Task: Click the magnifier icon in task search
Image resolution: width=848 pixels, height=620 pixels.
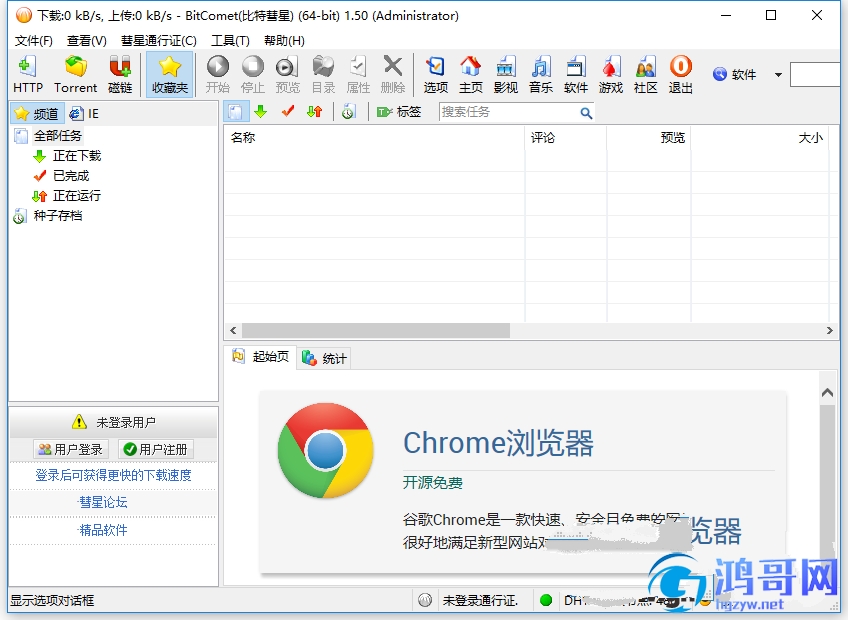Action: tap(586, 113)
